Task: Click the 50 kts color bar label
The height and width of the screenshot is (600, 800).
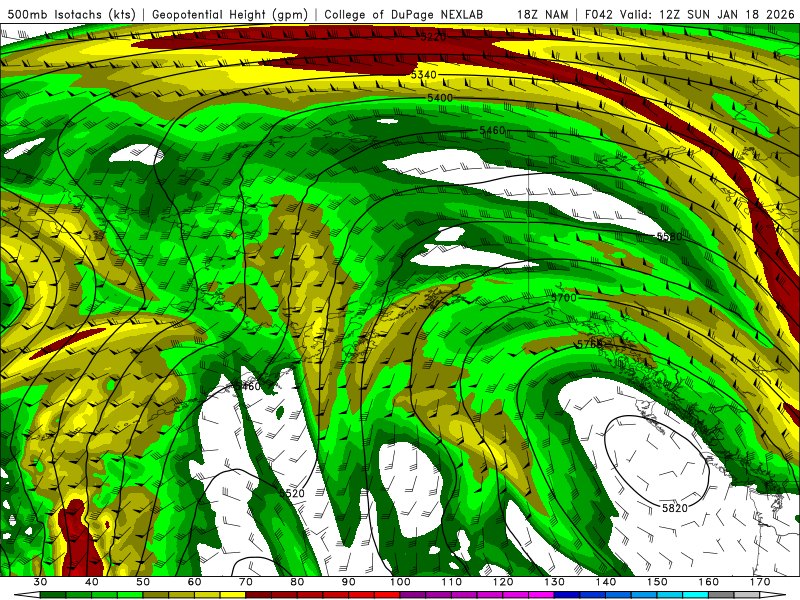Action: [143, 582]
